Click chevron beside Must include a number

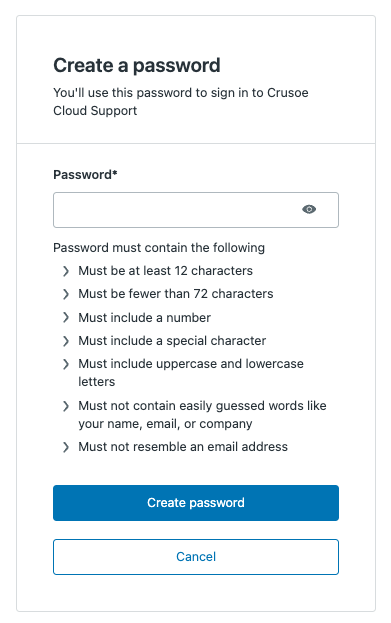coord(66,317)
